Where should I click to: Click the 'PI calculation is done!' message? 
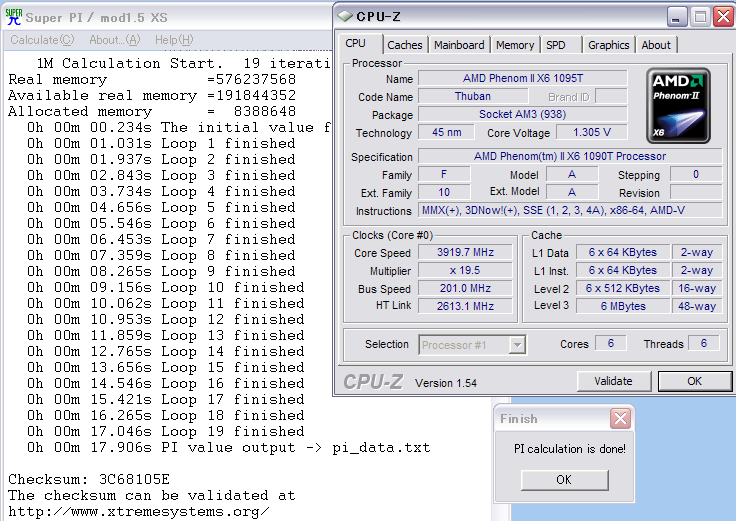pos(569,449)
